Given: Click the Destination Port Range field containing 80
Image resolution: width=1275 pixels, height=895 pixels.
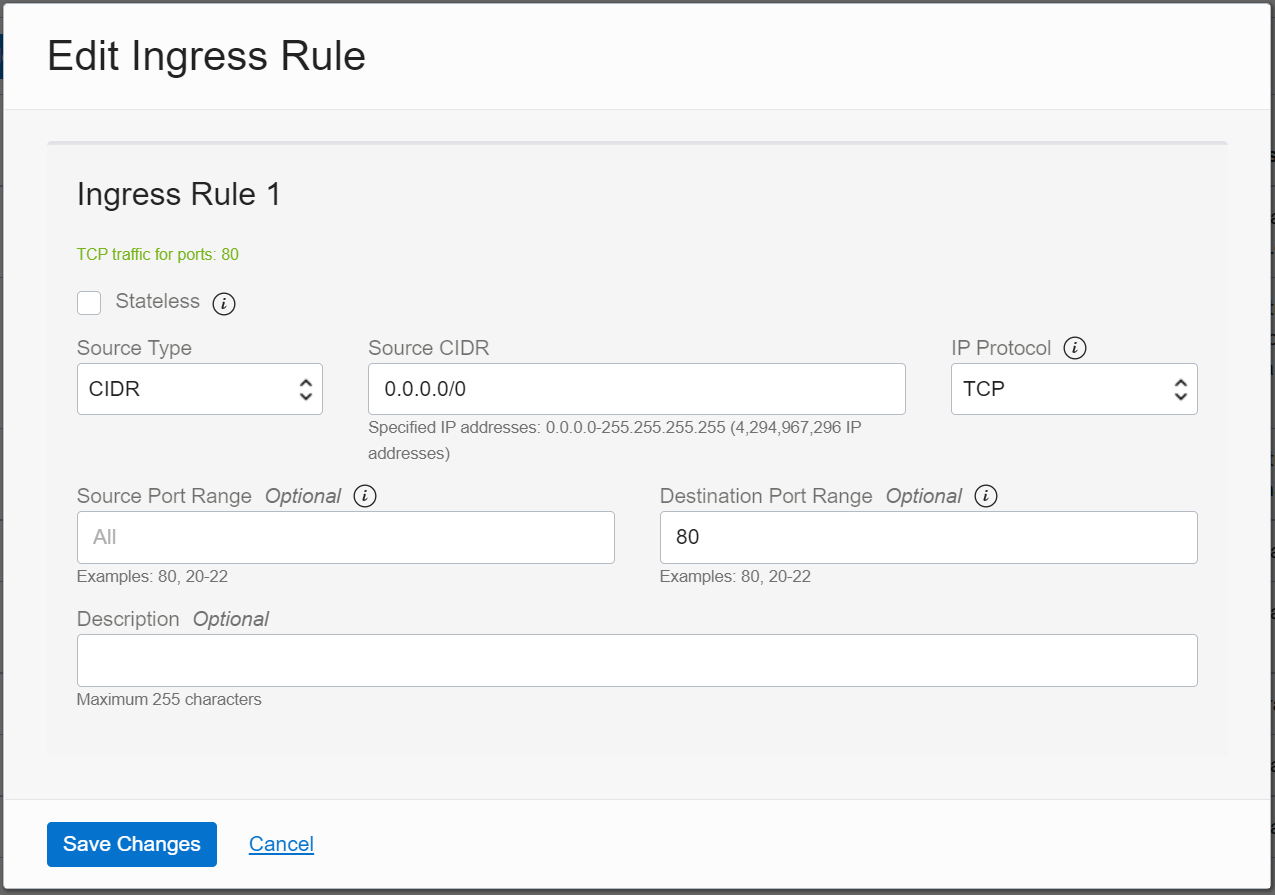Looking at the screenshot, I should click(x=928, y=537).
